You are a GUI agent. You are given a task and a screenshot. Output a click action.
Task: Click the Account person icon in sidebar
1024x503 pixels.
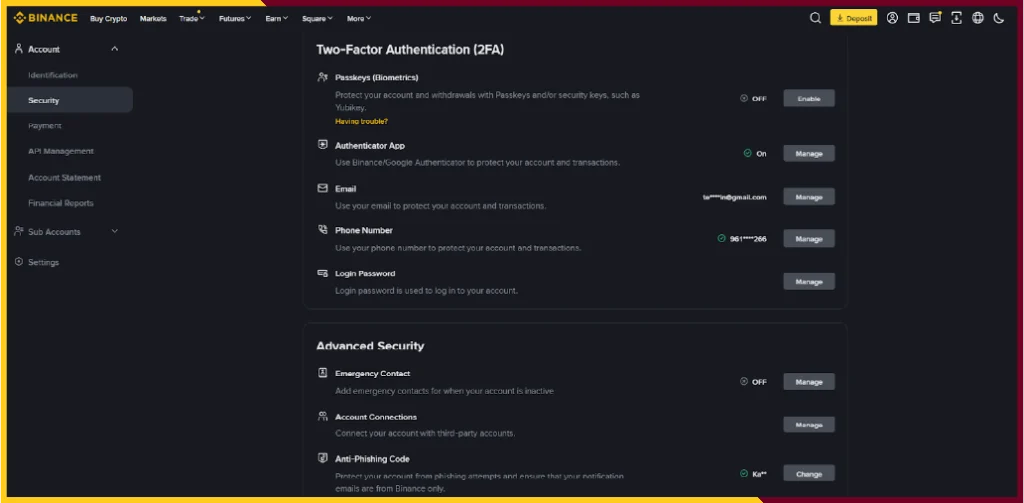coord(19,49)
